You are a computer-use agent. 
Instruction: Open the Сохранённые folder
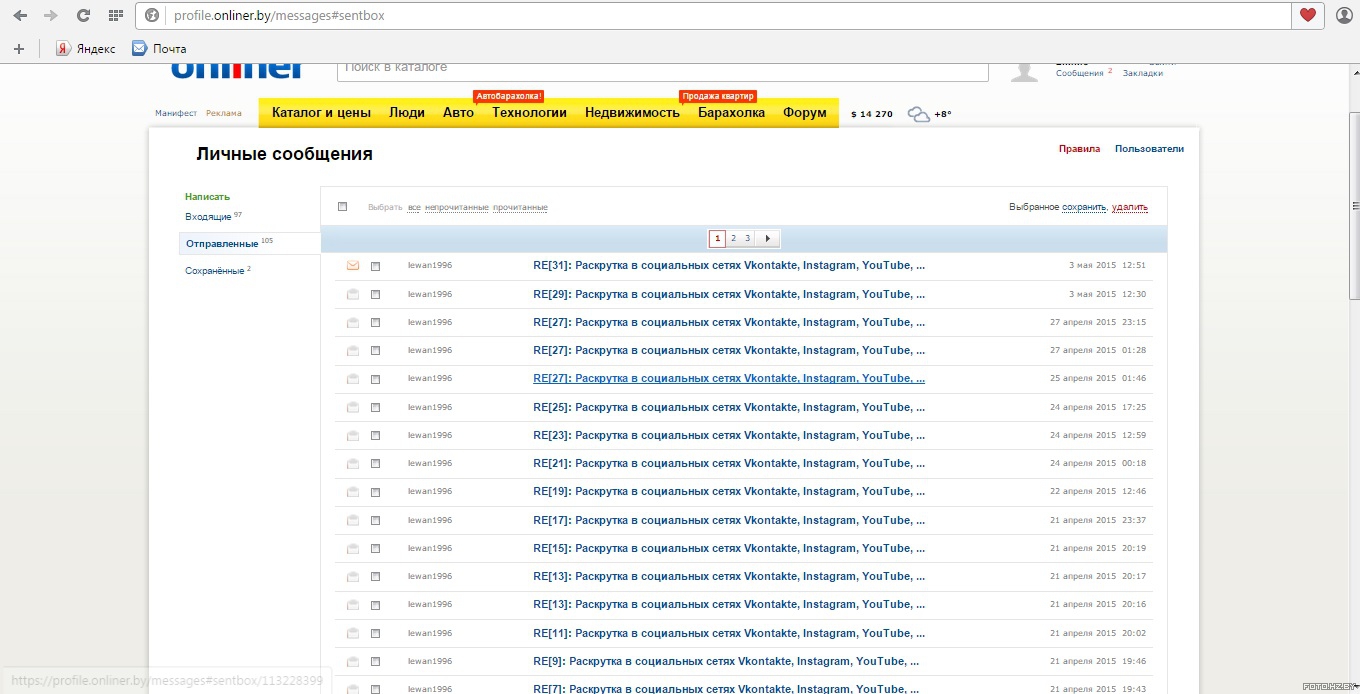[x=214, y=271]
